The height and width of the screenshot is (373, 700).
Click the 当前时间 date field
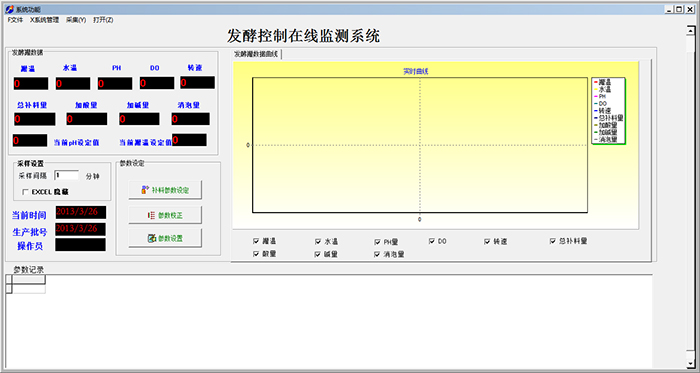[81, 212]
